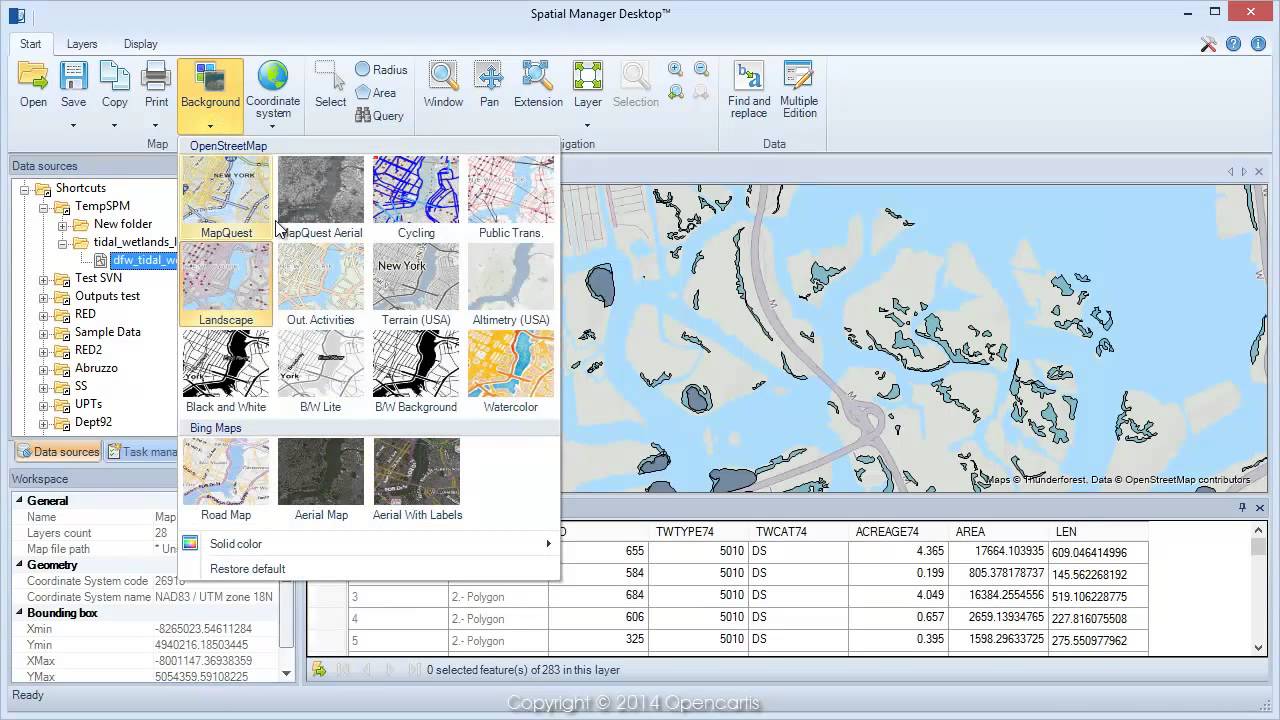The width and height of the screenshot is (1280, 720).
Task: Switch to the Display ribbon tab
Action: 140,44
